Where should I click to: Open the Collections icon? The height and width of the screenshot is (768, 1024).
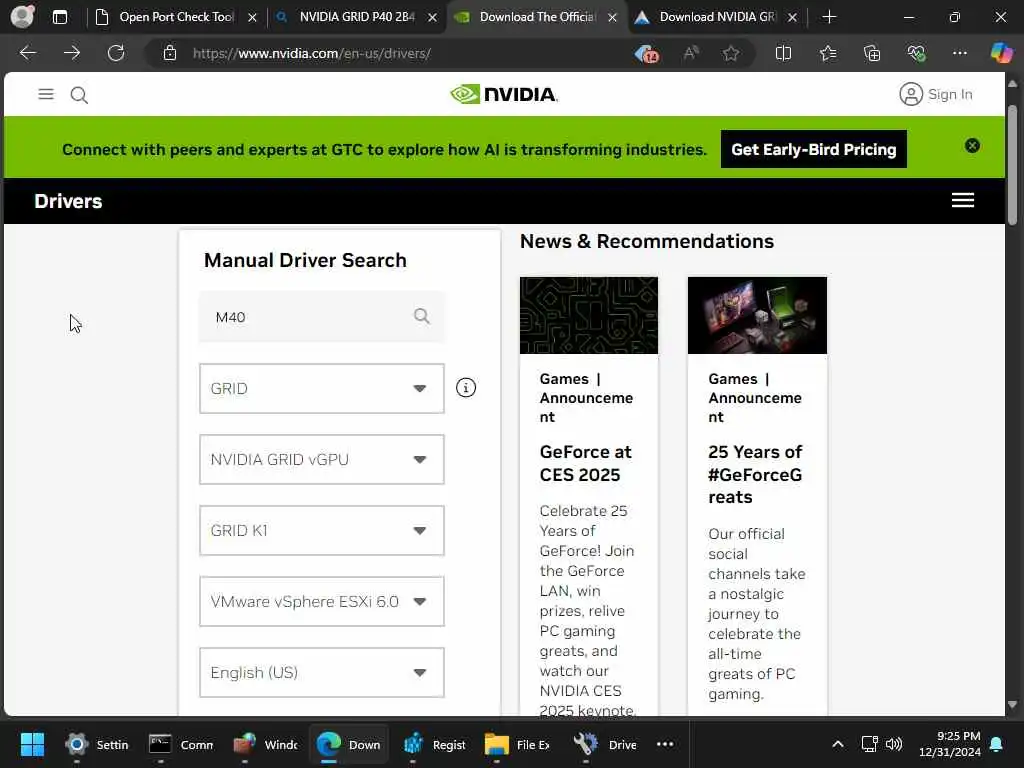tap(872, 53)
